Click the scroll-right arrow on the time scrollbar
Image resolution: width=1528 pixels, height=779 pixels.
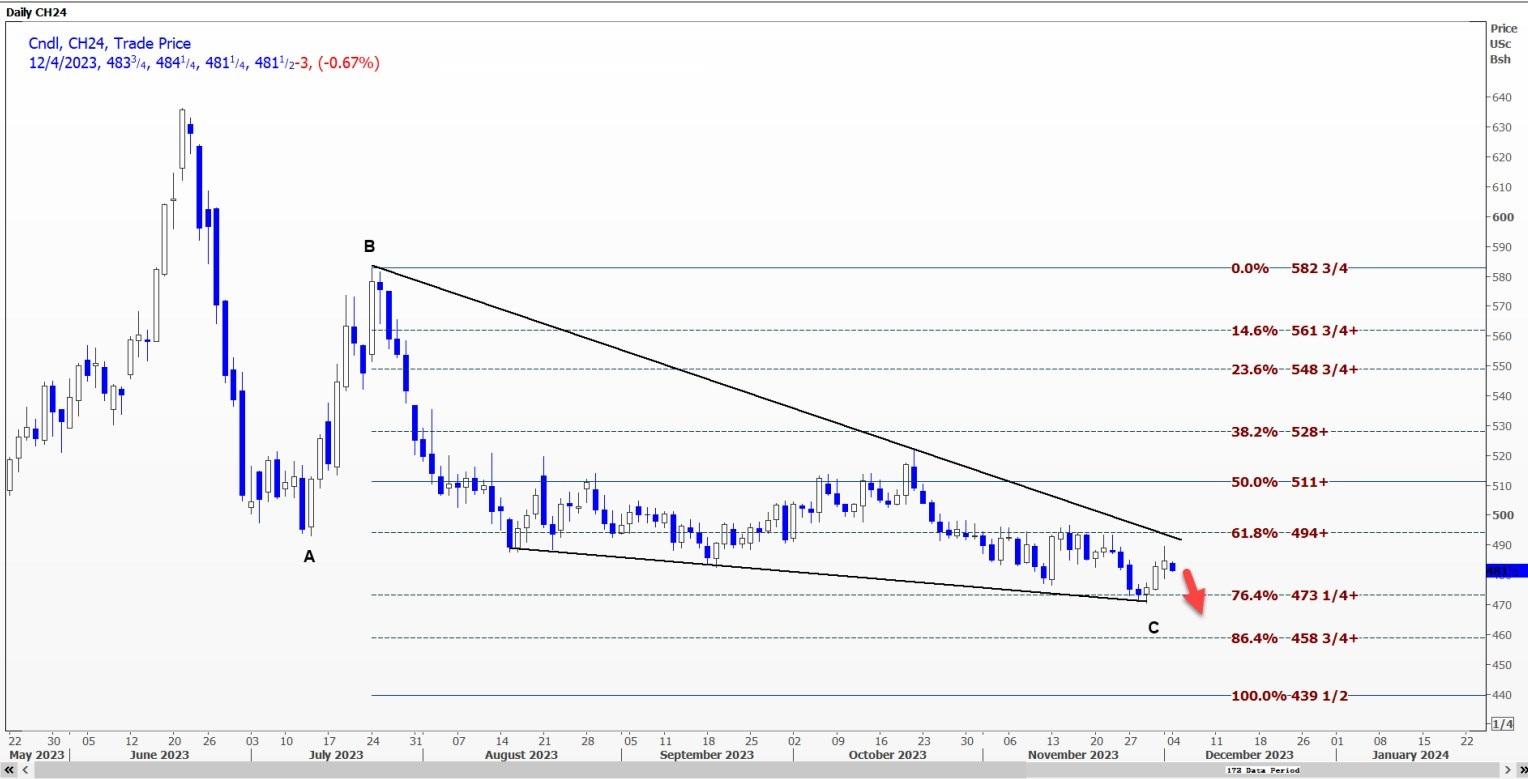tap(1507, 770)
